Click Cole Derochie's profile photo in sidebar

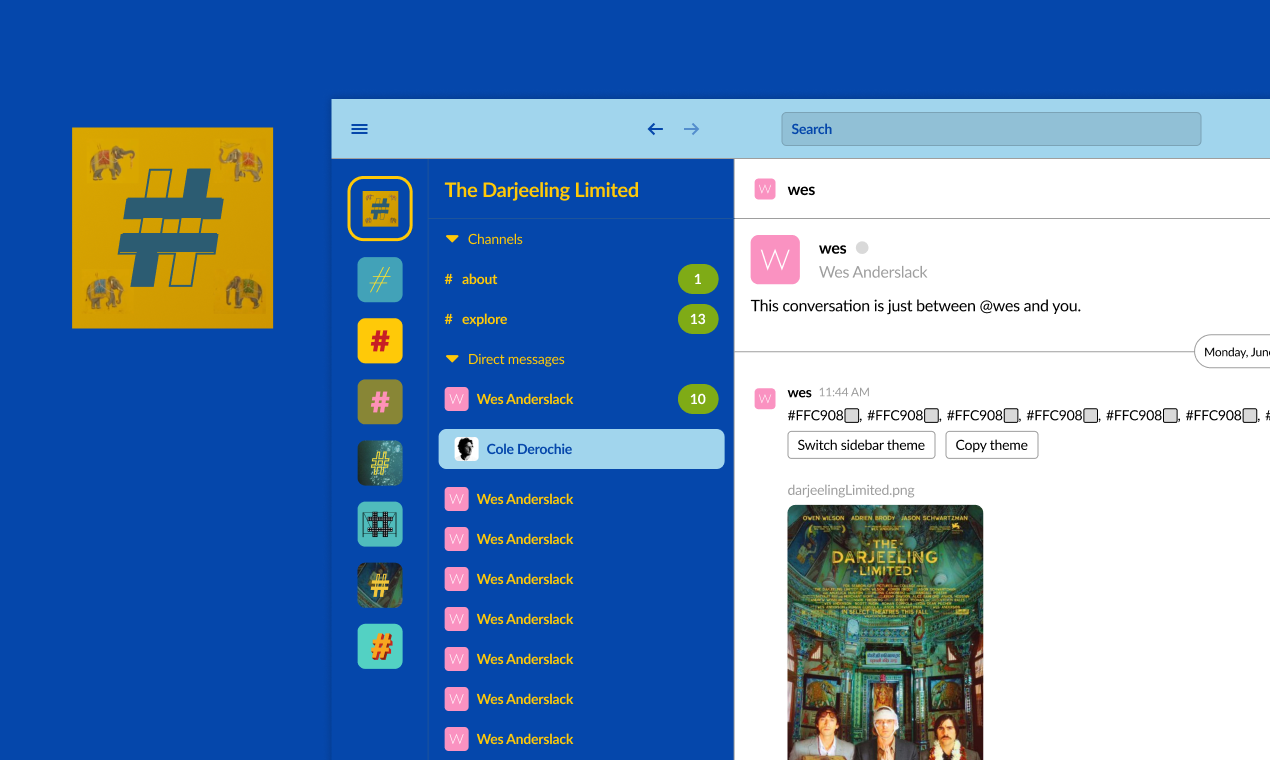[466, 449]
